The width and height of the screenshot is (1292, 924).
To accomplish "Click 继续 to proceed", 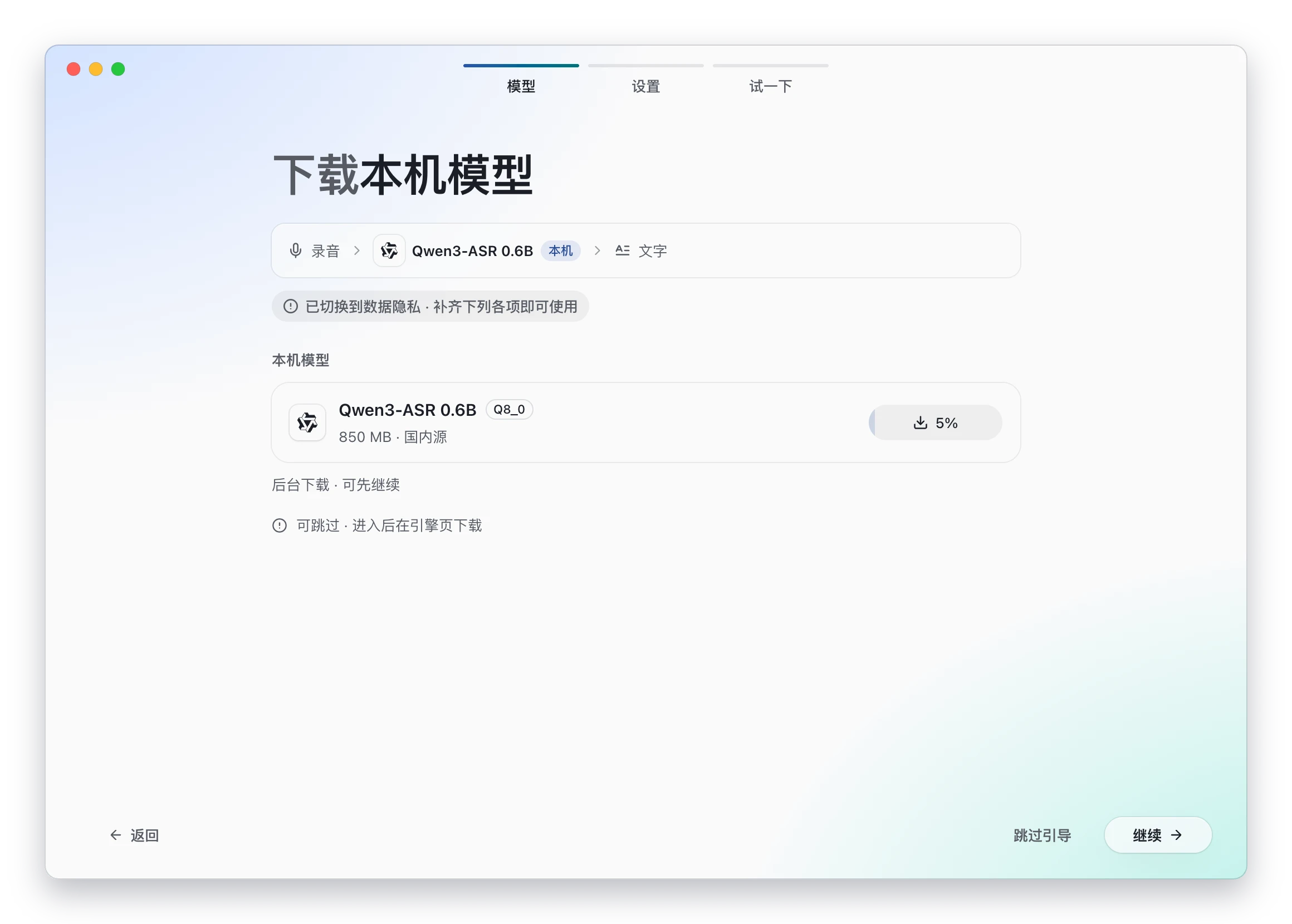I will click(1158, 835).
